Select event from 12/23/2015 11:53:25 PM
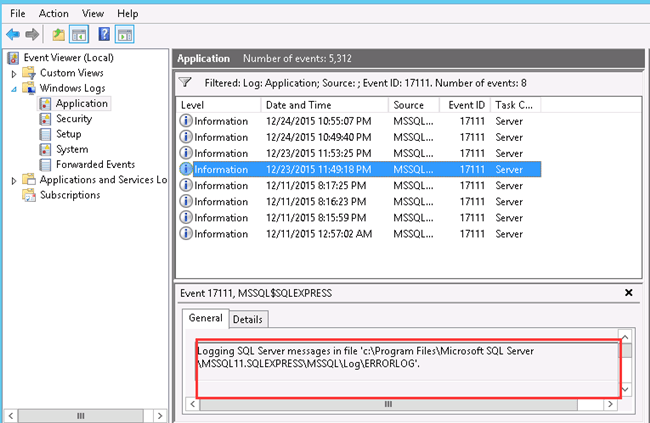This screenshot has width=650, height=423. pyautogui.click(x=359, y=153)
